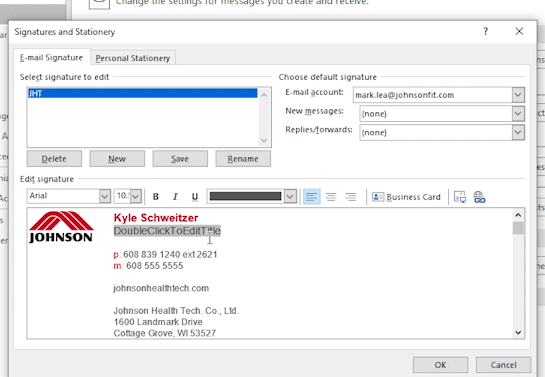The width and height of the screenshot is (545, 377).
Task: Toggle italic formatting in signature toolbar
Action: tap(175, 197)
